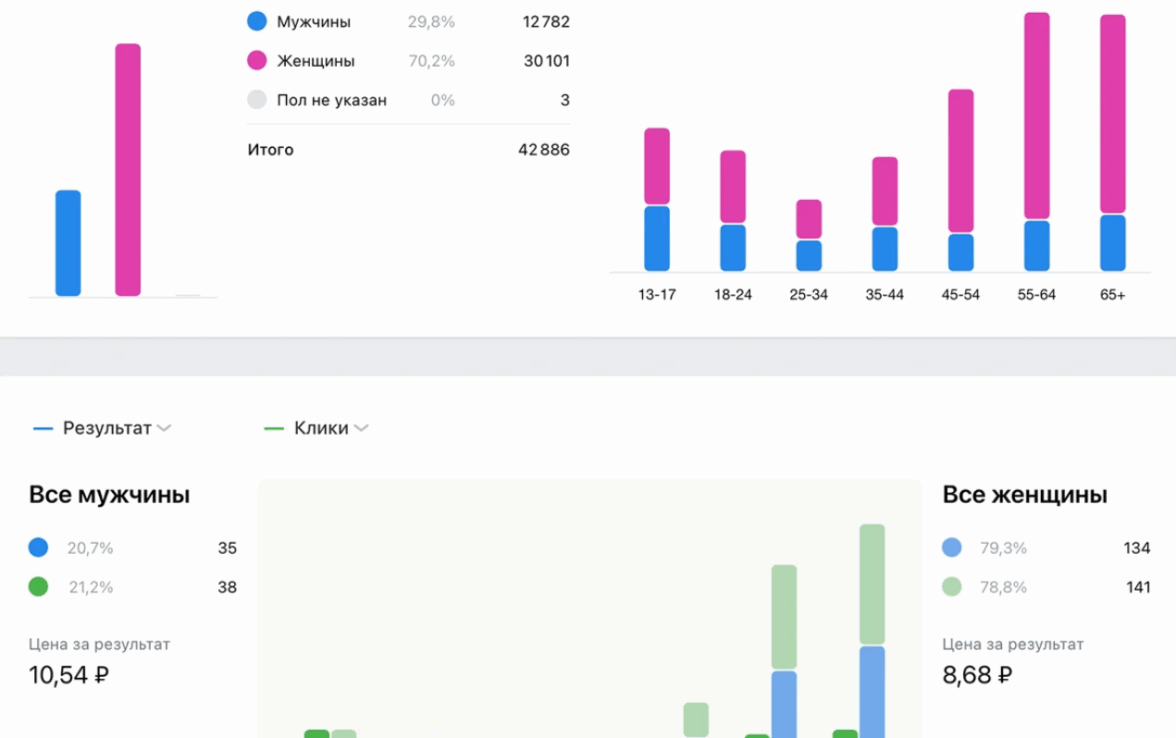This screenshot has height=738, width=1176.
Task: Click pink segment of 55-64 age bar
Action: tap(1036, 116)
